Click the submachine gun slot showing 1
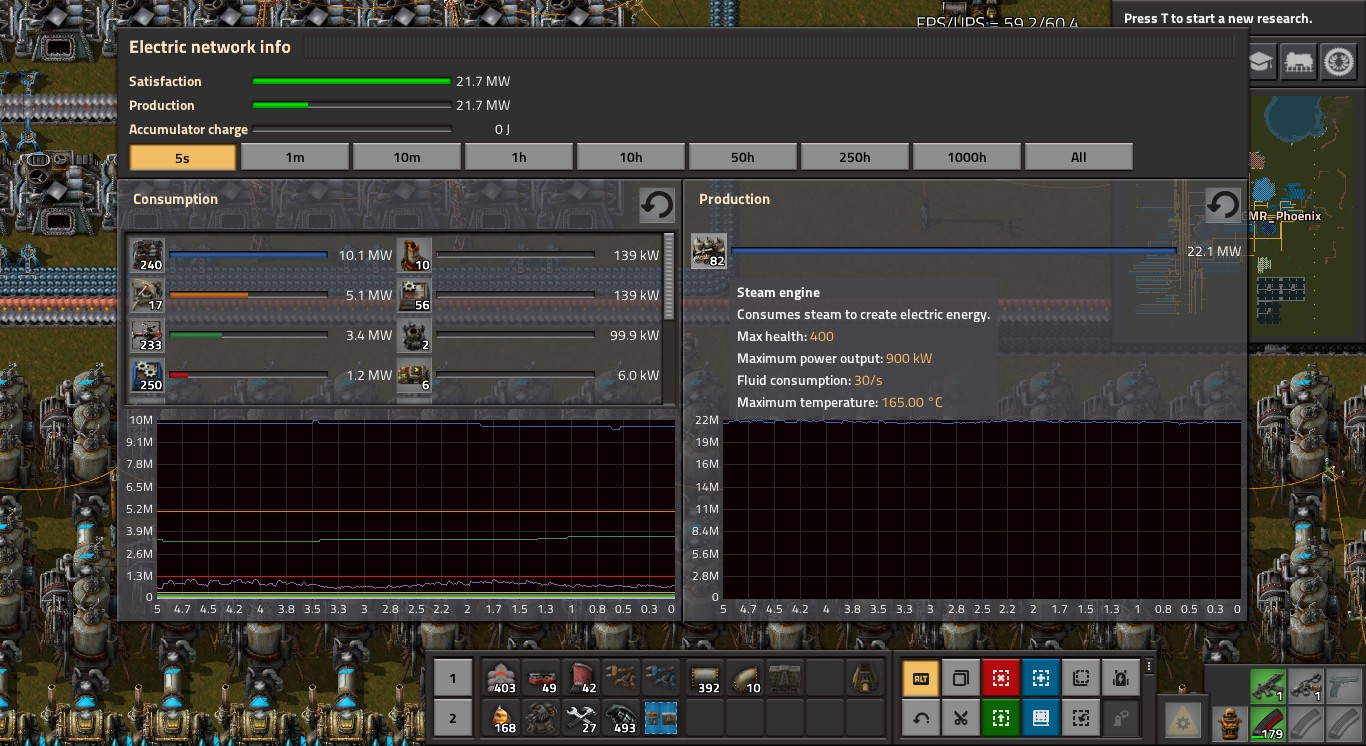 point(1268,684)
